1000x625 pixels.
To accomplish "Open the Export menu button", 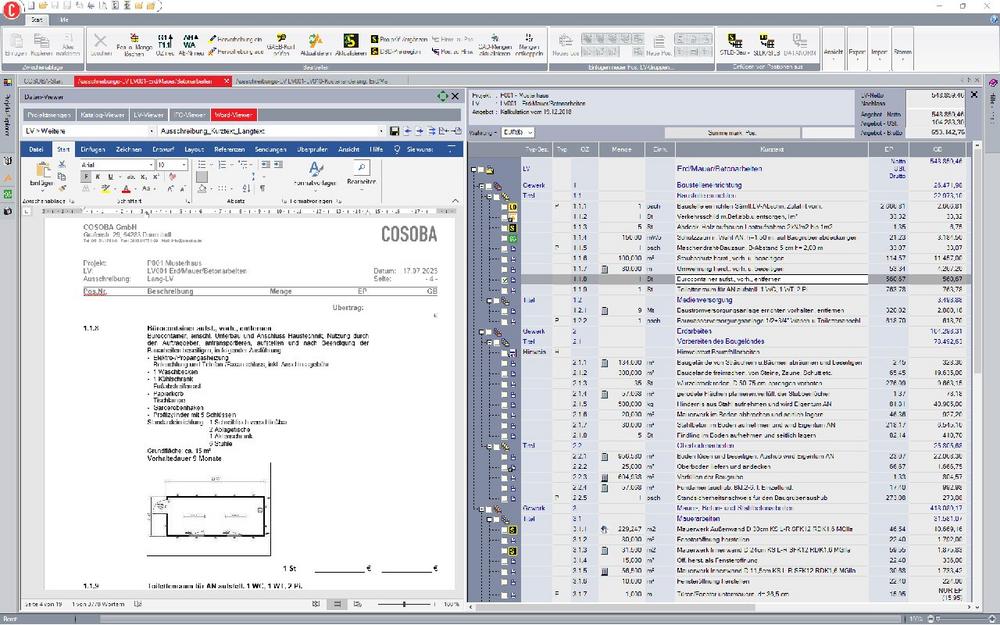I will (x=857, y=50).
